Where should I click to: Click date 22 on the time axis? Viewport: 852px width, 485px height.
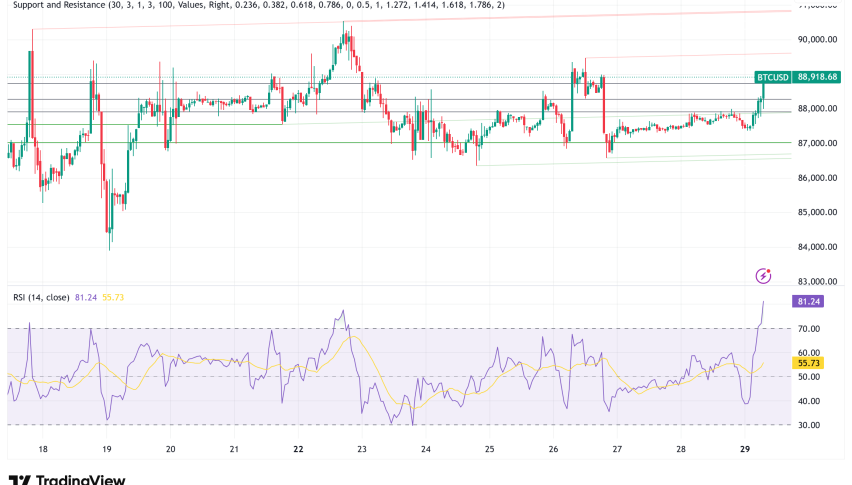(298, 450)
